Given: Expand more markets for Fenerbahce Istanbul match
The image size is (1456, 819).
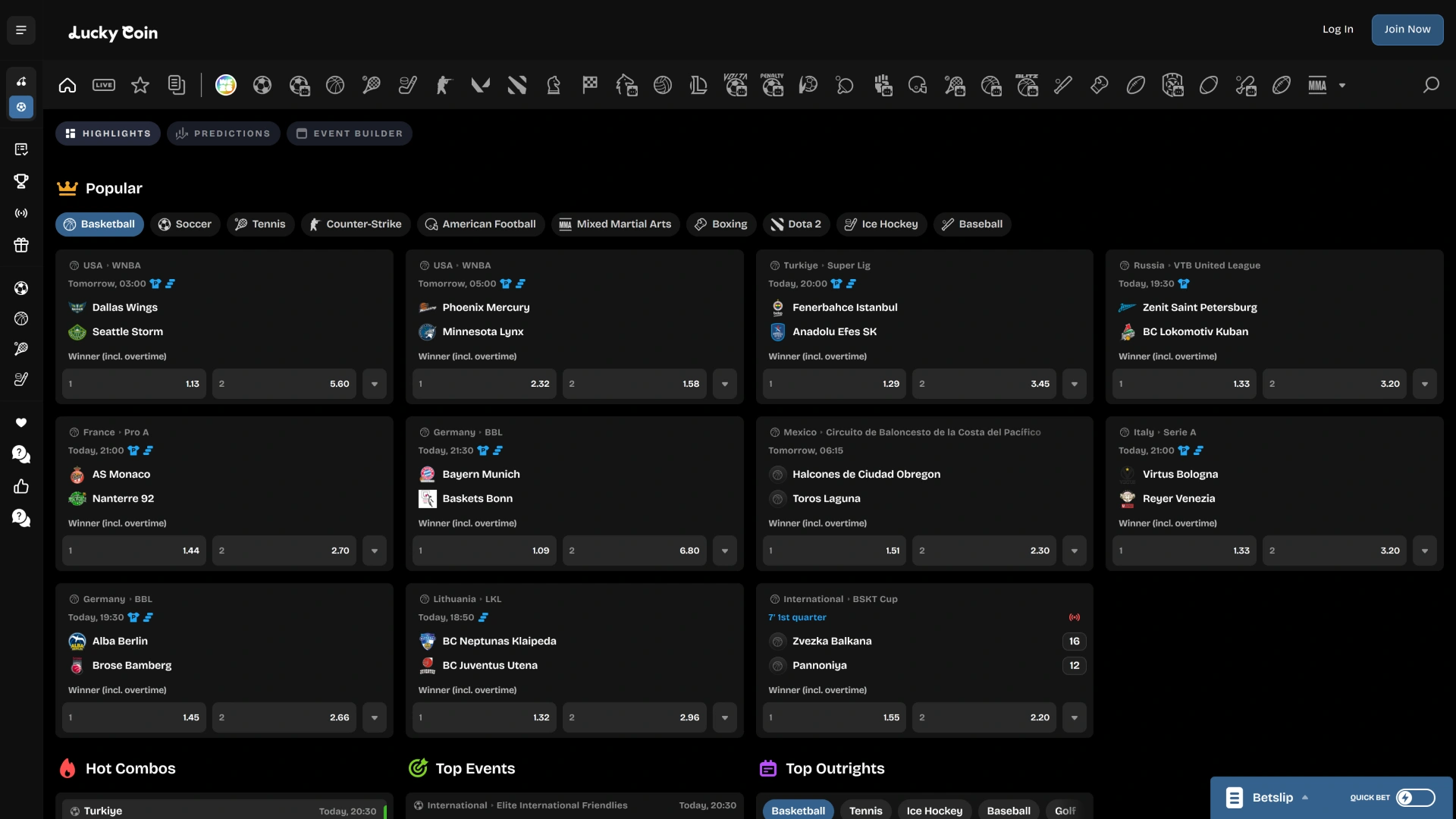Looking at the screenshot, I should click(x=1075, y=384).
